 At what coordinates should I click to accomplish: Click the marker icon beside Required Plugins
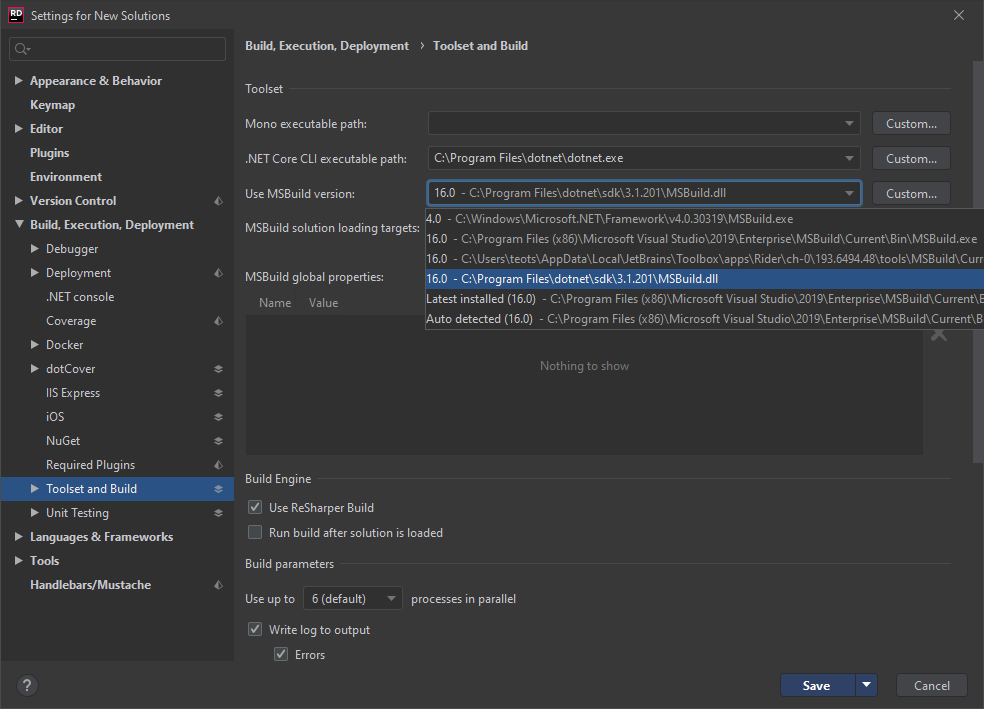pos(218,465)
